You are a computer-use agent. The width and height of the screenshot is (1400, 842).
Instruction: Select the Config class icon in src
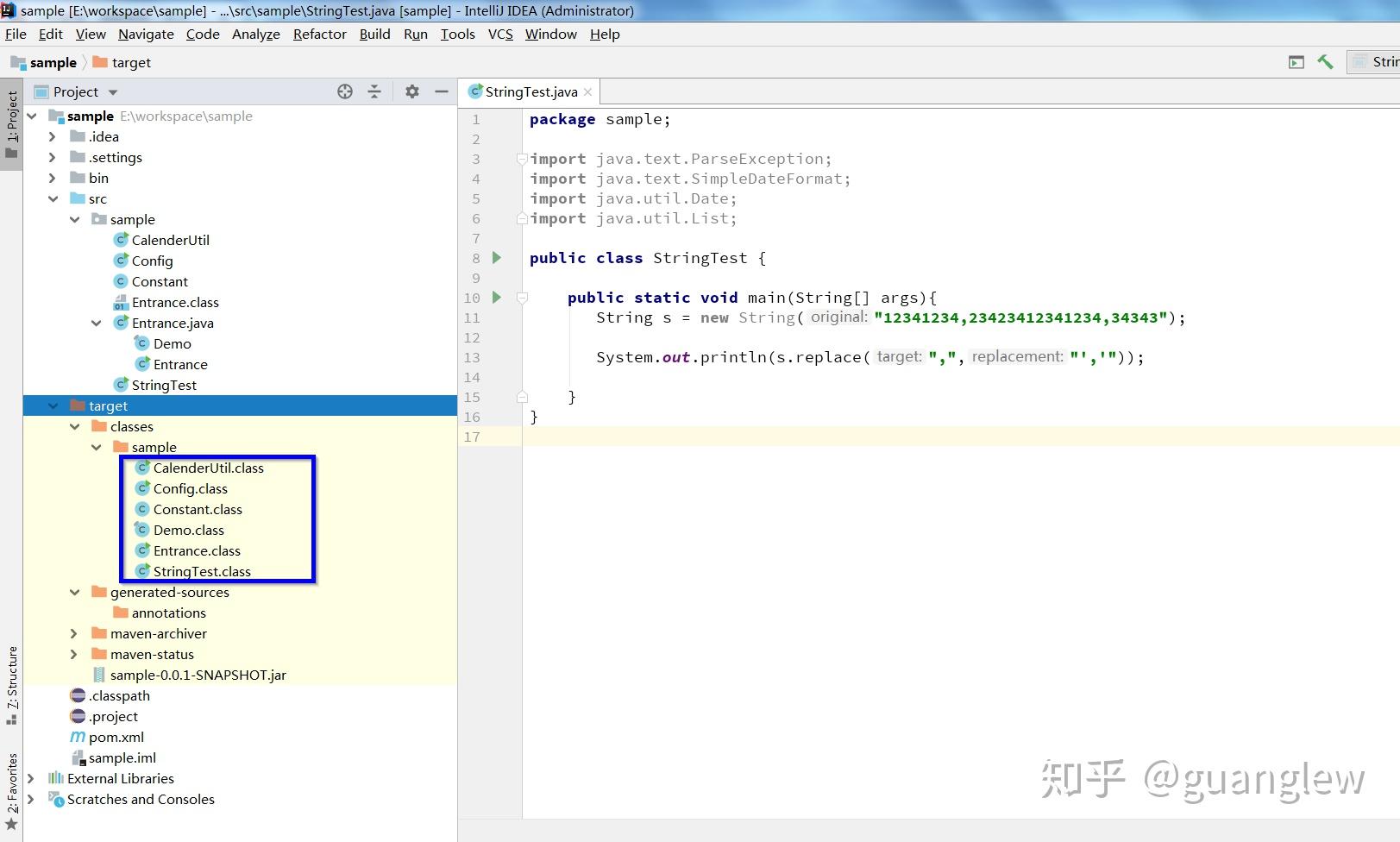(121, 261)
